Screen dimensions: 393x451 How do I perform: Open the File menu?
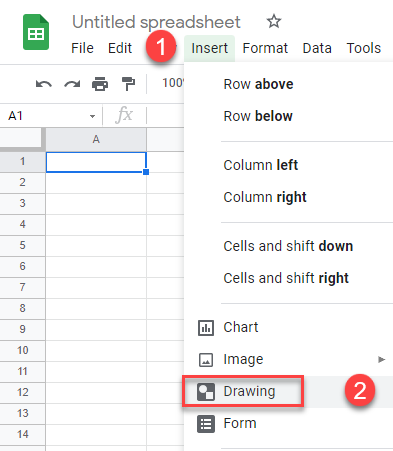coord(82,48)
